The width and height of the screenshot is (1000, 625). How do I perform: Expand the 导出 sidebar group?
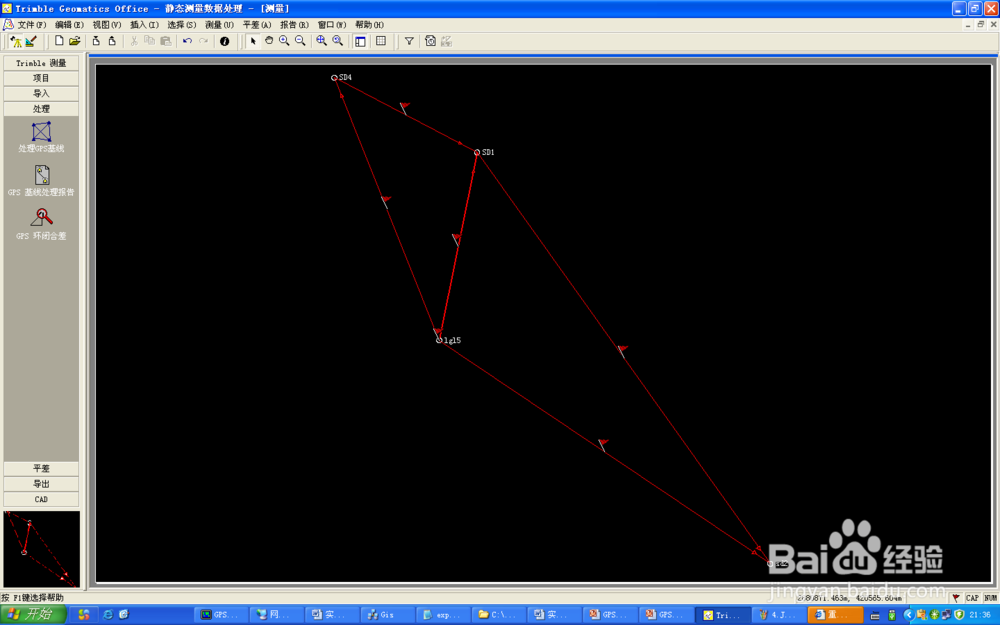[x=41, y=483]
